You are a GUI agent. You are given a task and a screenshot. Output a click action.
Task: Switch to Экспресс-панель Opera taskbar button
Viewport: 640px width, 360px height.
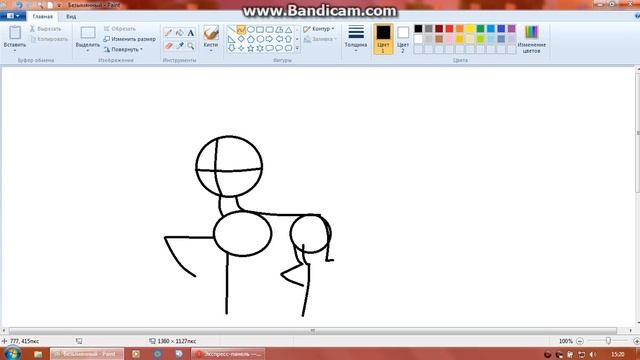click(x=228, y=354)
